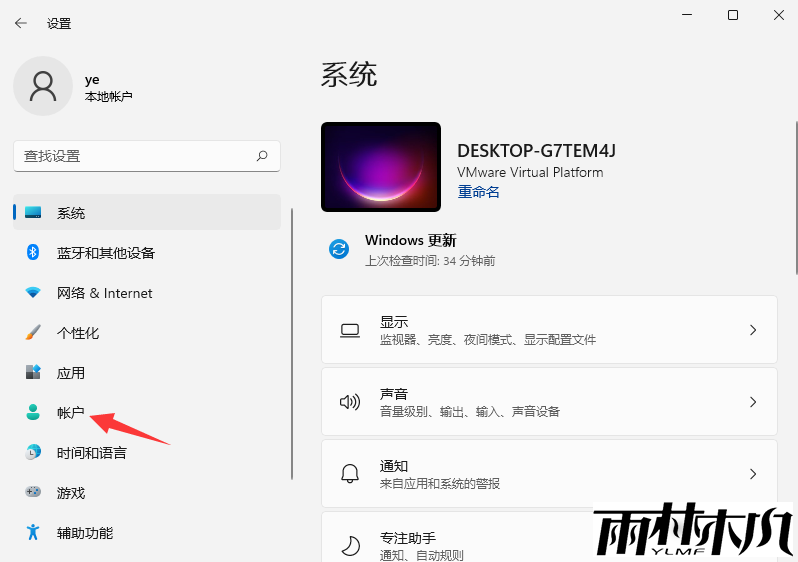Click the Bluetooth icon in the sidebar
This screenshot has width=798, height=562.
[x=33, y=253]
